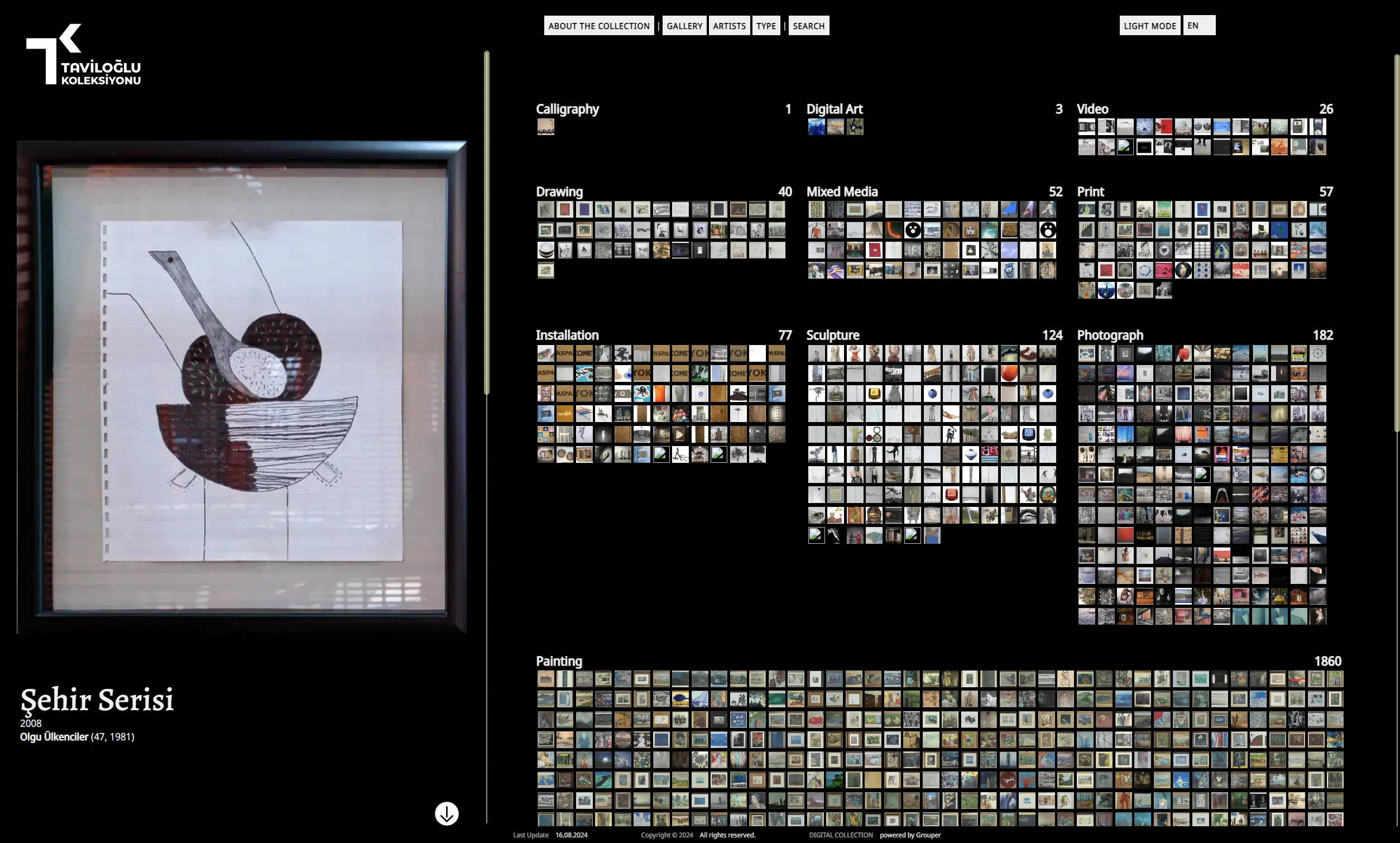Click the first Painting thumbnail
Image resolution: width=1400 pixels, height=843 pixels.
point(545,679)
